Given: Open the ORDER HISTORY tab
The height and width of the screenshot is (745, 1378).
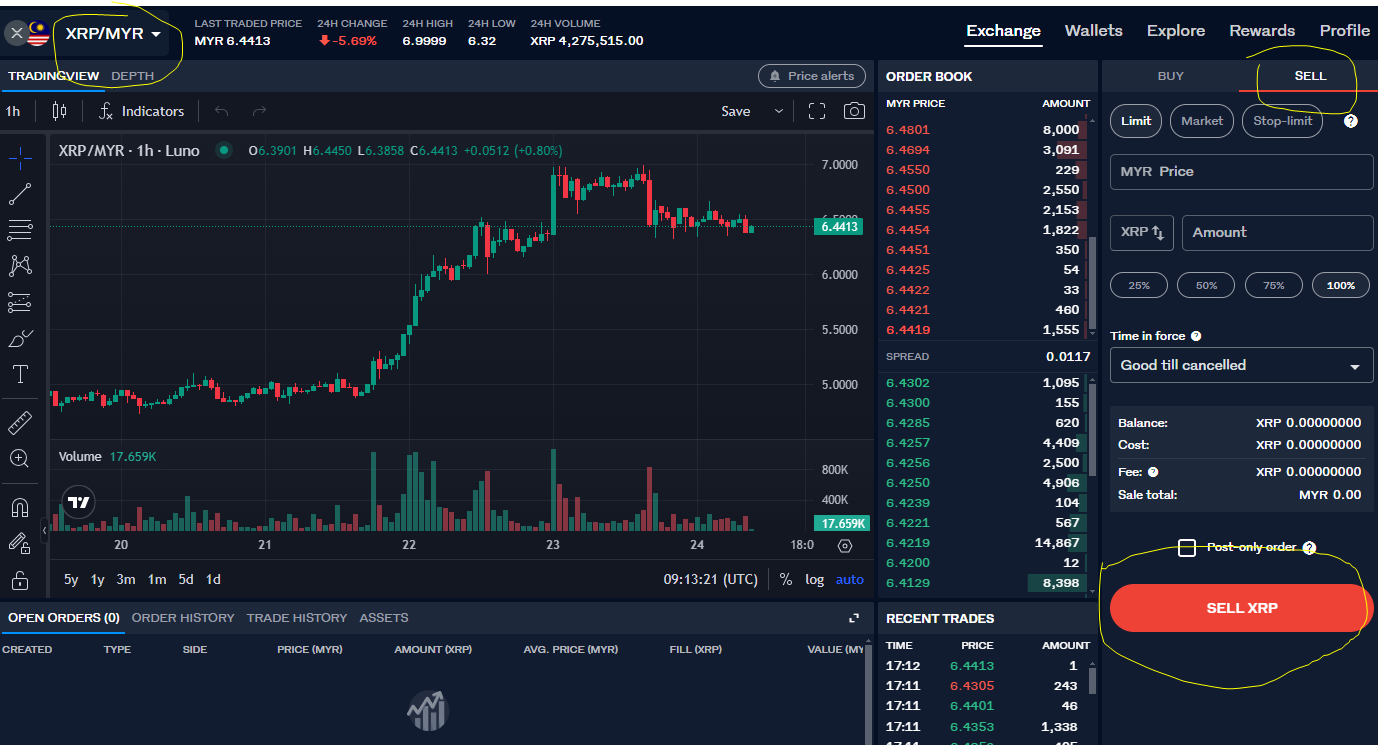Looking at the screenshot, I should pos(183,618).
